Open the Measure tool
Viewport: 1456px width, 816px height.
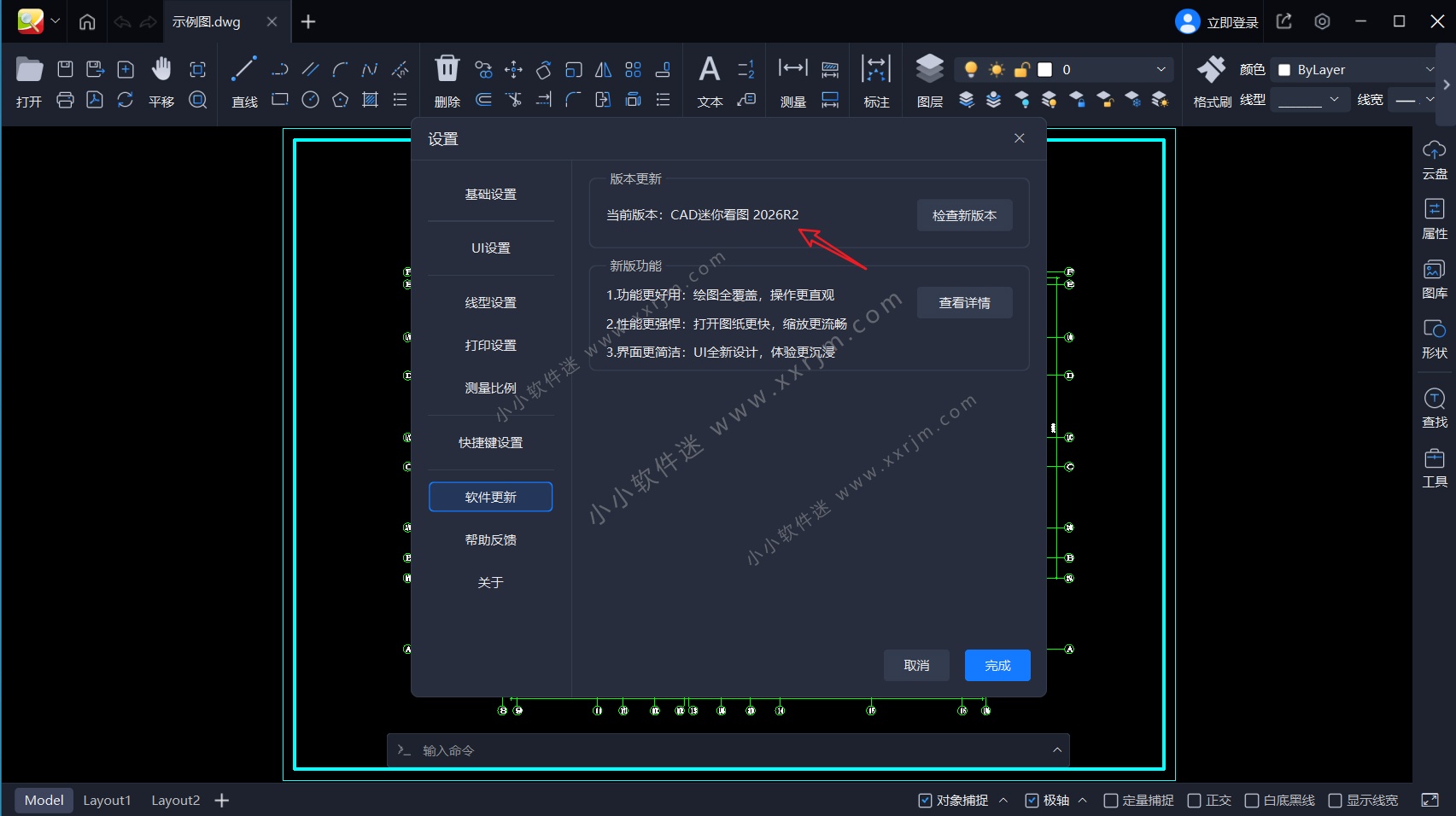coord(792,70)
